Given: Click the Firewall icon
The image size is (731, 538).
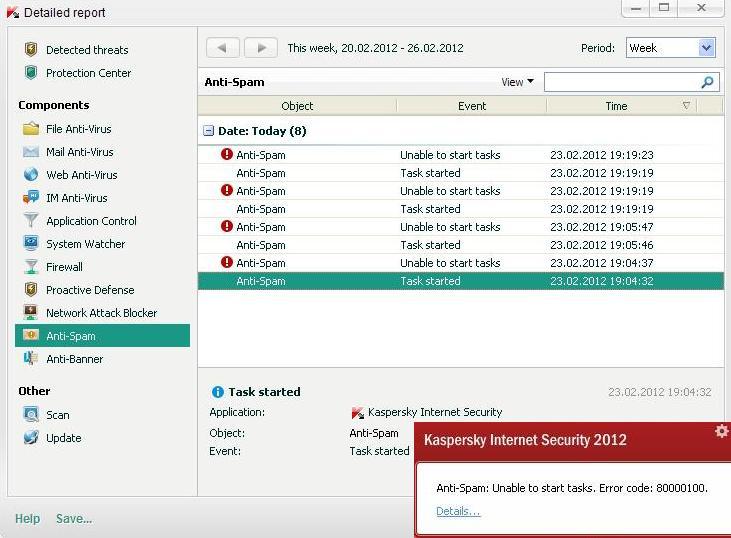Looking at the screenshot, I should click(x=31, y=266).
